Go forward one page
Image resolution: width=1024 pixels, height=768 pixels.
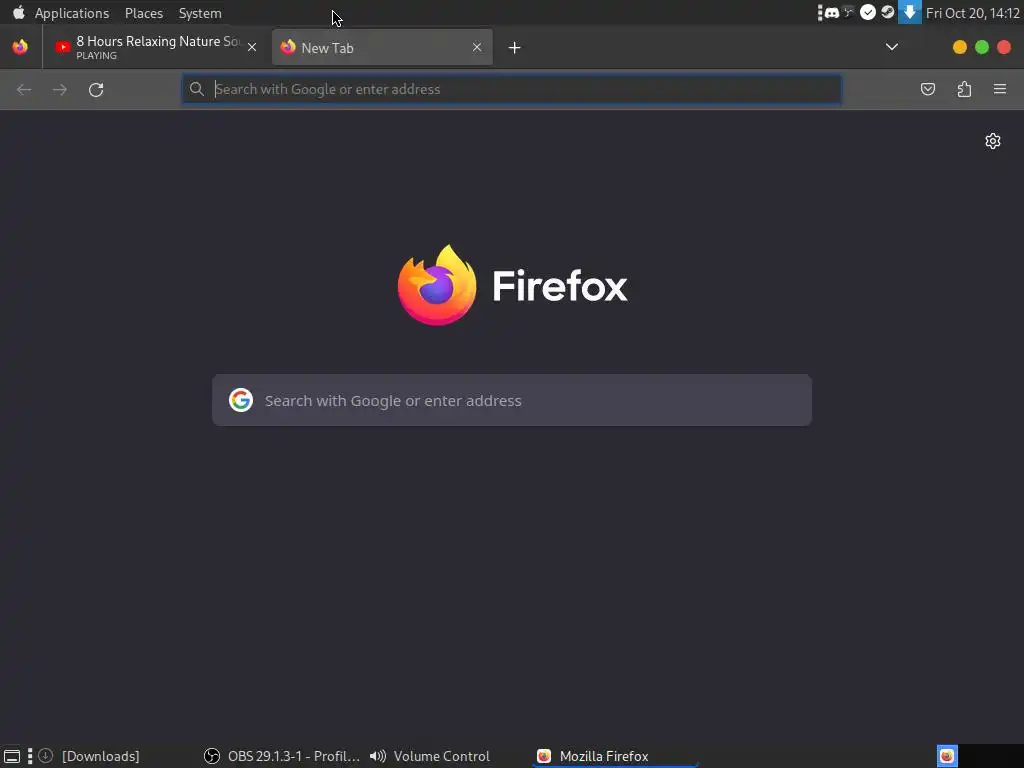tap(59, 89)
